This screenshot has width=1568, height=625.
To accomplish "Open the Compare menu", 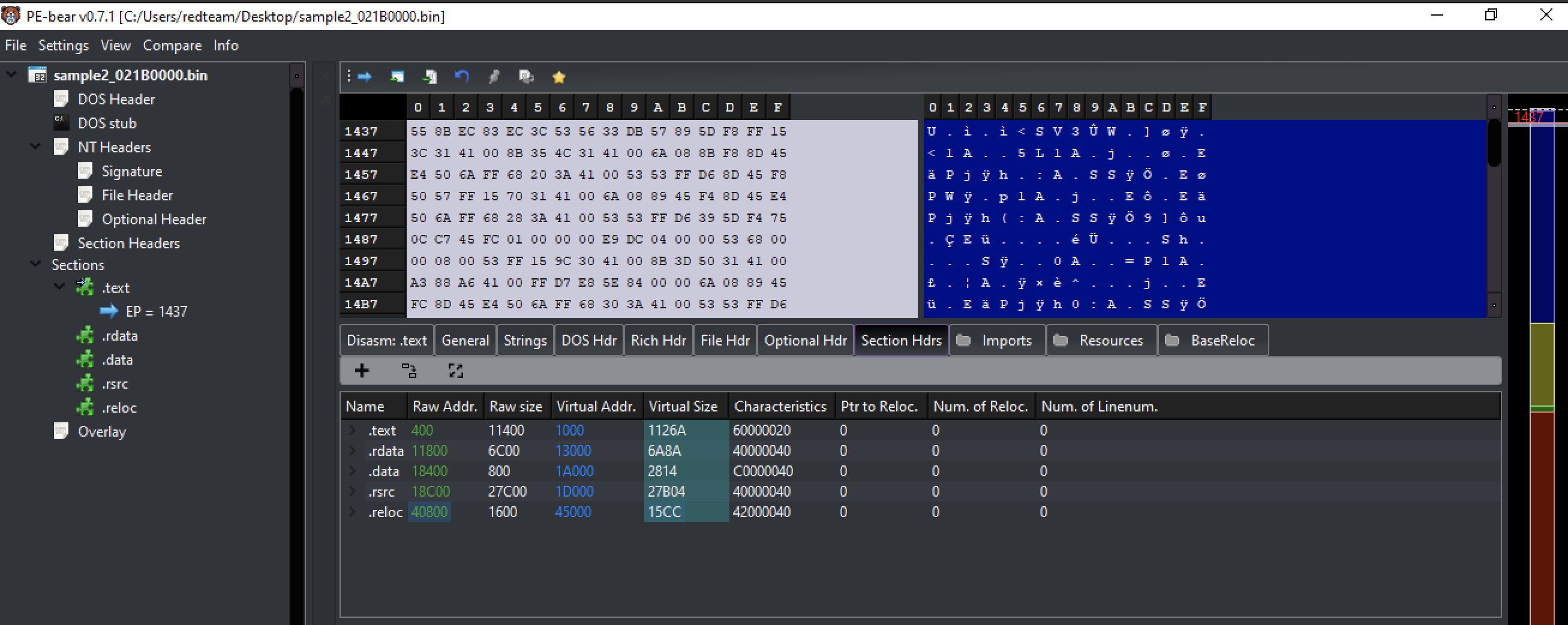I will tap(172, 45).
